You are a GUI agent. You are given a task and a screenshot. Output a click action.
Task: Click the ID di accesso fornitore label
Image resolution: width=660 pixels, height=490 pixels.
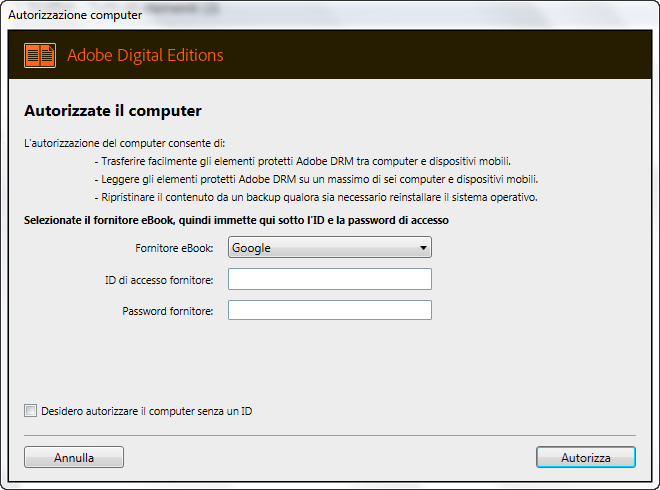coord(159,280)
